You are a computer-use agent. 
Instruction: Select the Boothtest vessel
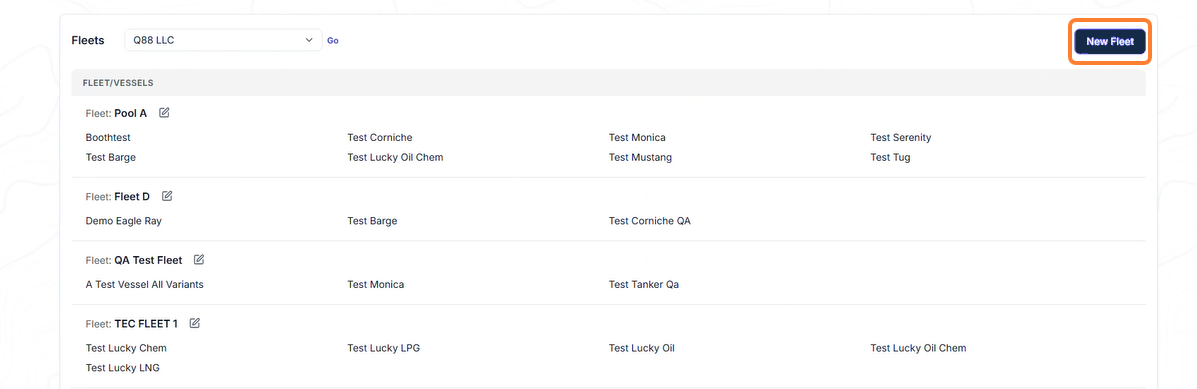[114, 138]
